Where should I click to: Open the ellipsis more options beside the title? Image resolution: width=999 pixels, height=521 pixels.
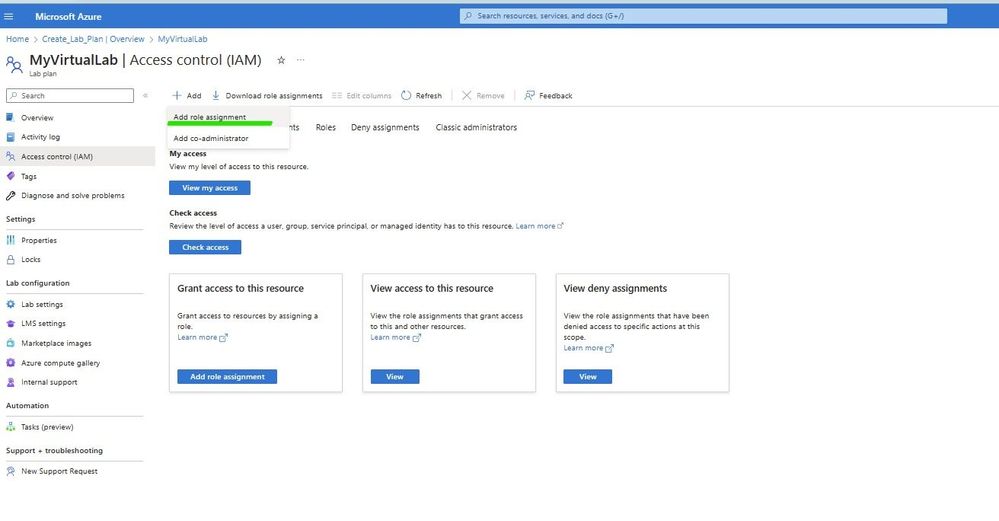click(x=301, y=60)
